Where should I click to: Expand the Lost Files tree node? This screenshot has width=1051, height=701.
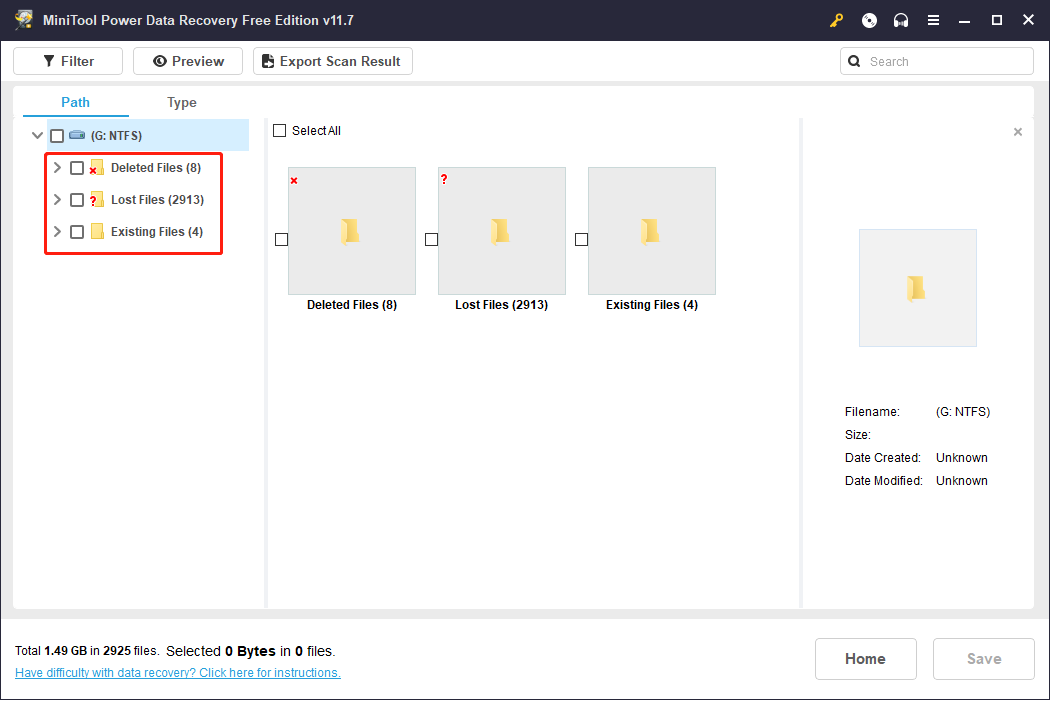click(57, 200)
